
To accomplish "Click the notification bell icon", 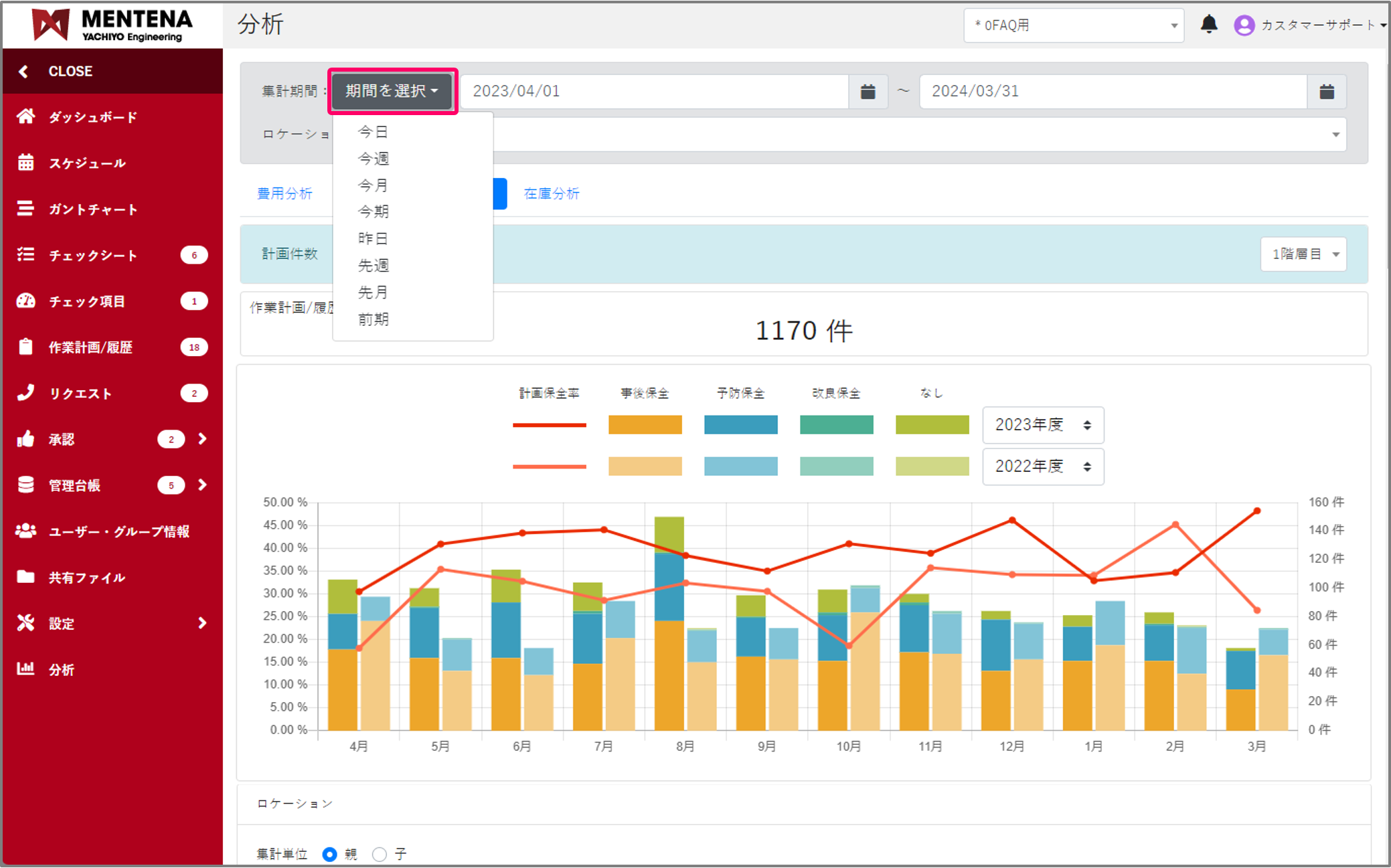I will coord(1208,25).
